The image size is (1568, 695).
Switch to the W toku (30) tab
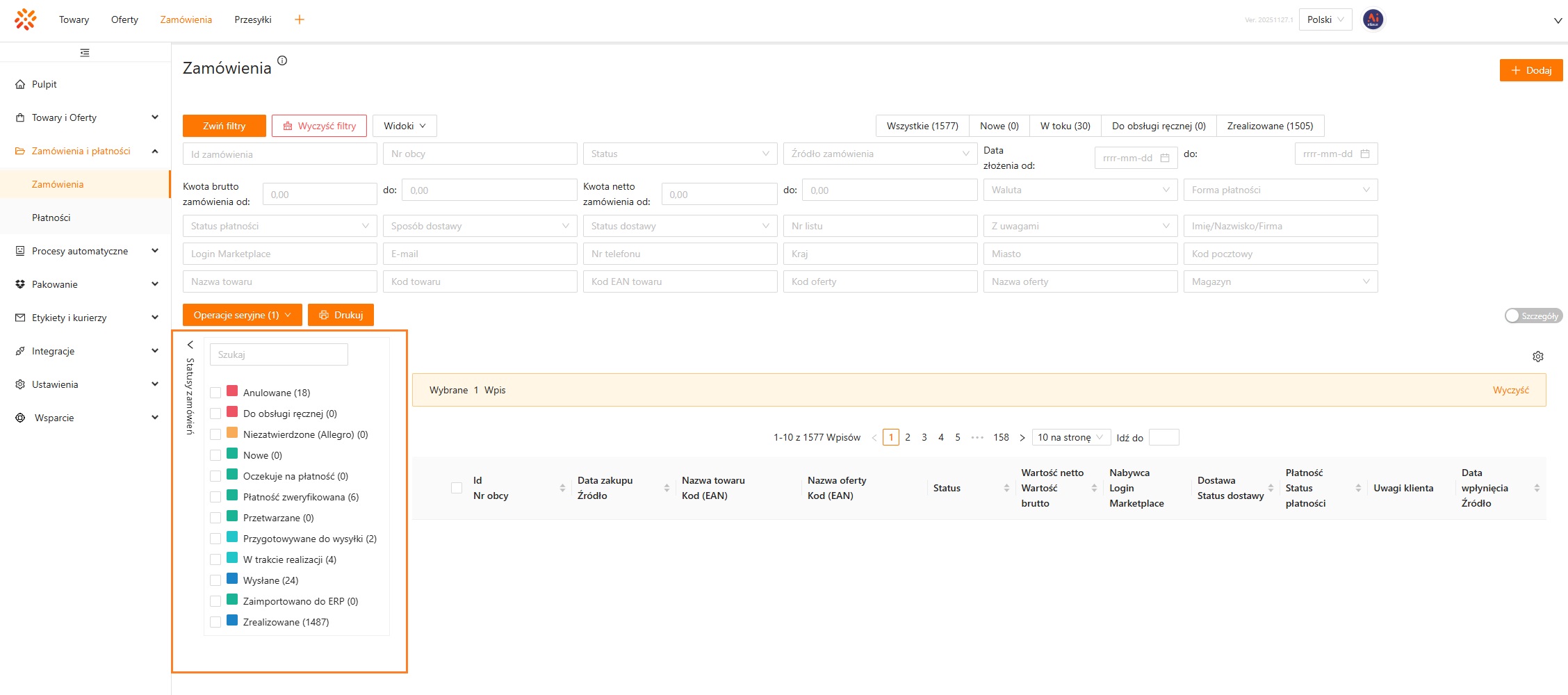click(1065, 126)
